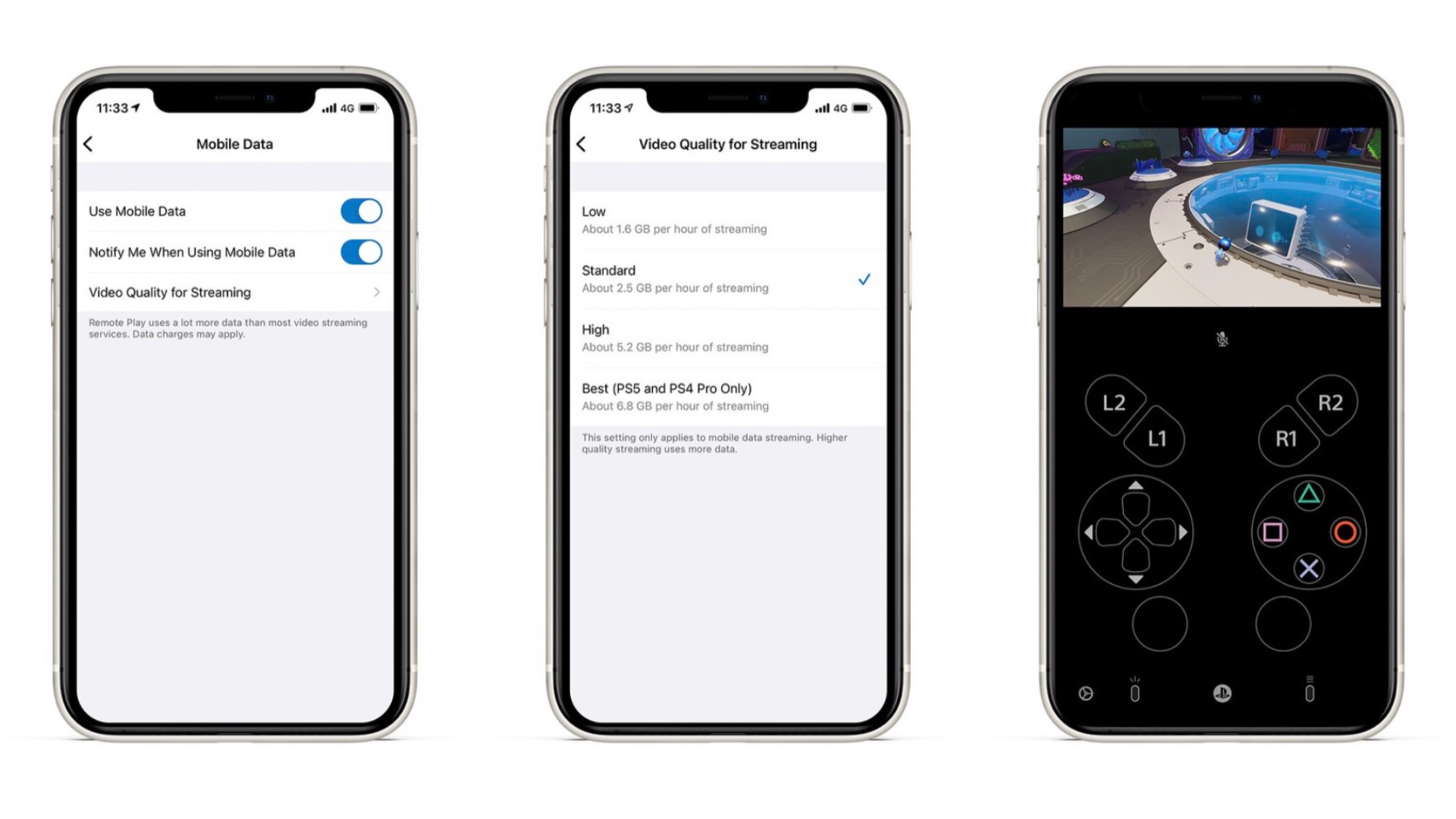Click the PlayStation home button icon
This screenshot has height=819, width=1456.
[x=1223, y=692]
